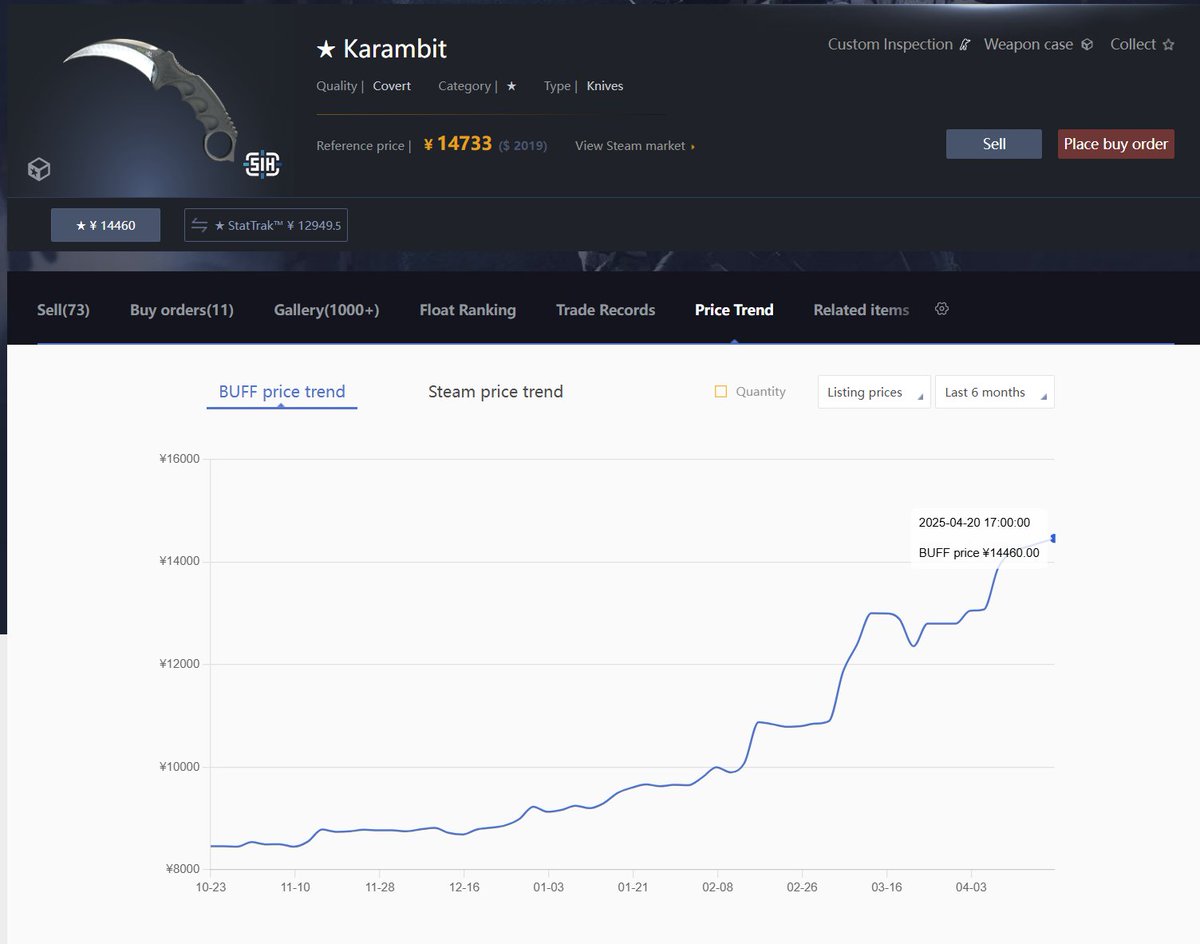Image resolution: width=1200 pixels, height=944 pixels.
Task: Click the Collect link text
Action: coord(1133,44)
